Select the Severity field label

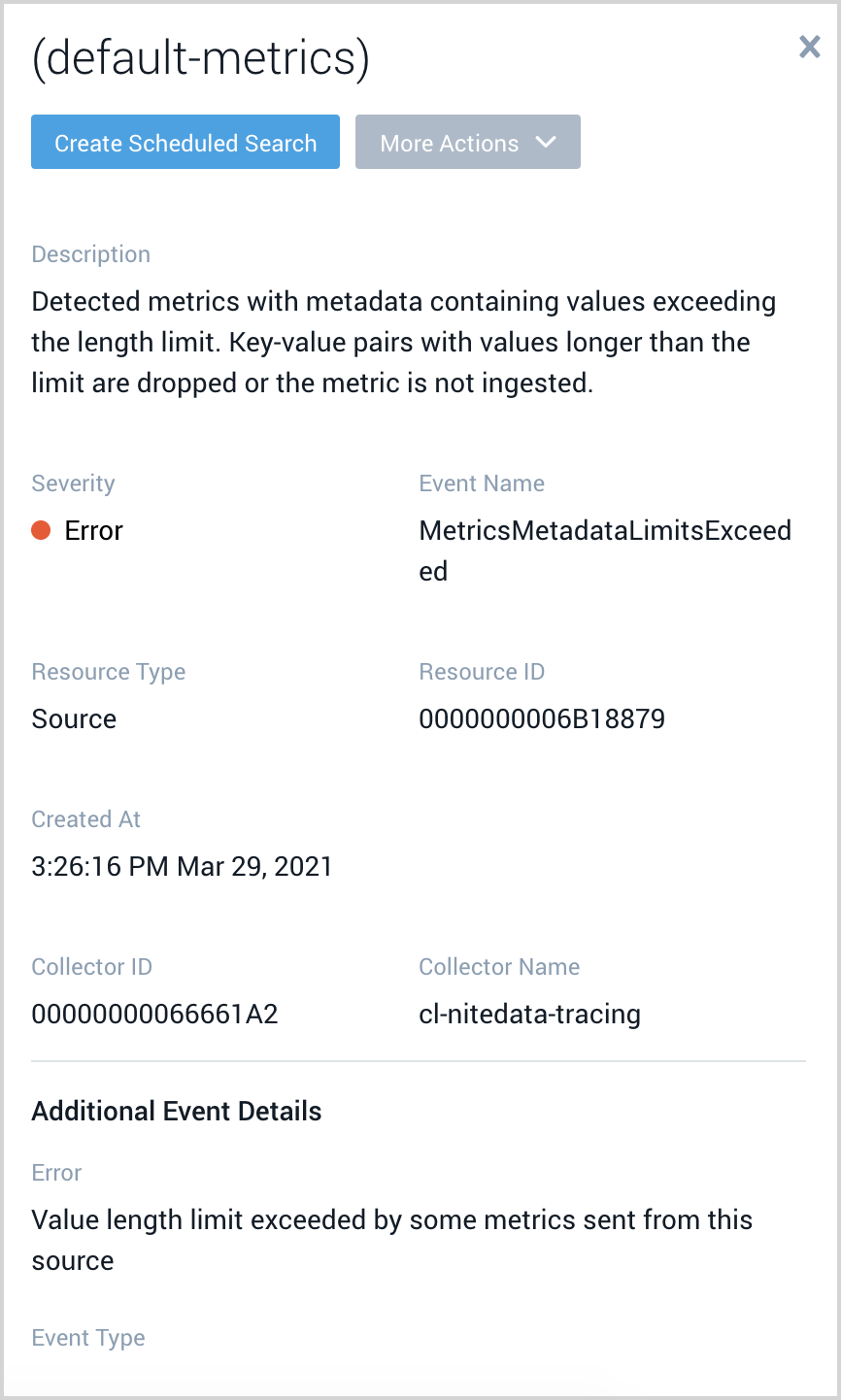pyautogui.click(x=73, y=483)
